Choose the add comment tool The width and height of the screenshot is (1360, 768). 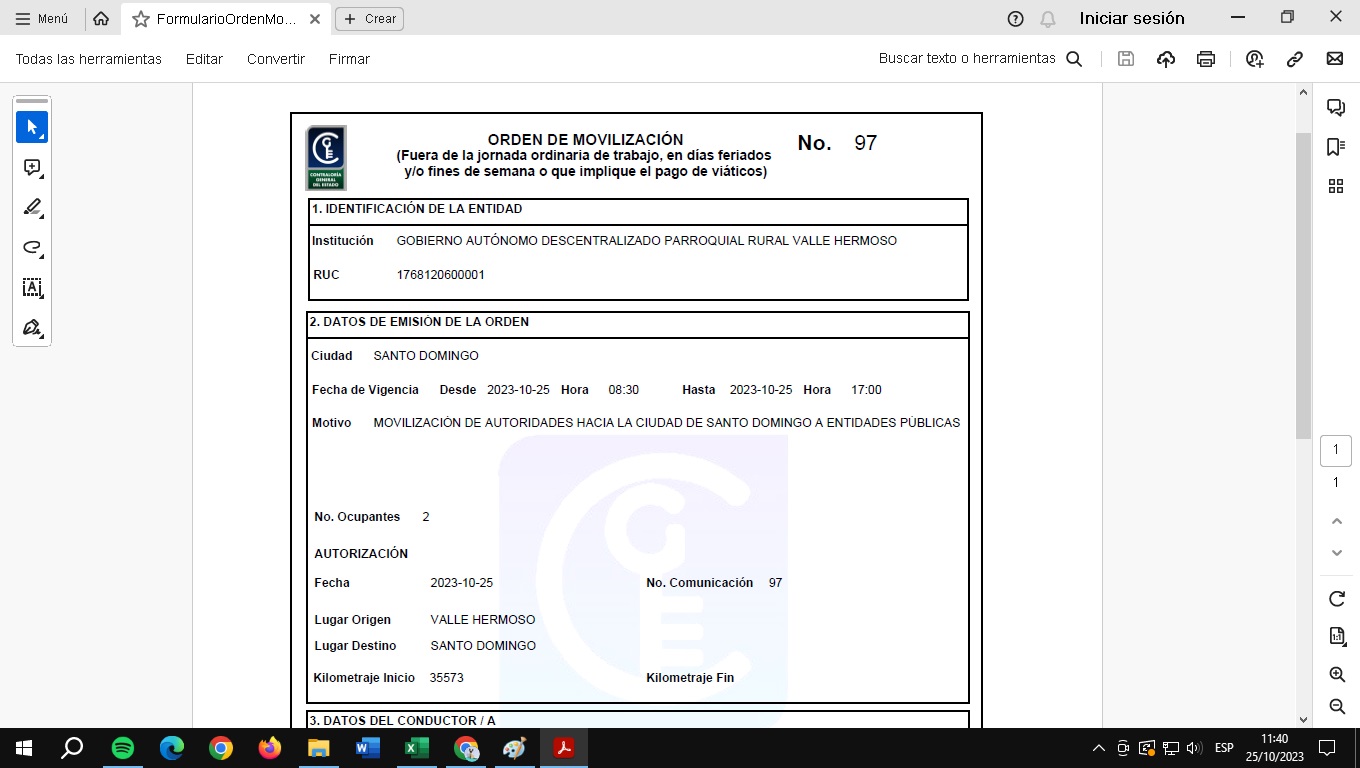click(32, 168)
